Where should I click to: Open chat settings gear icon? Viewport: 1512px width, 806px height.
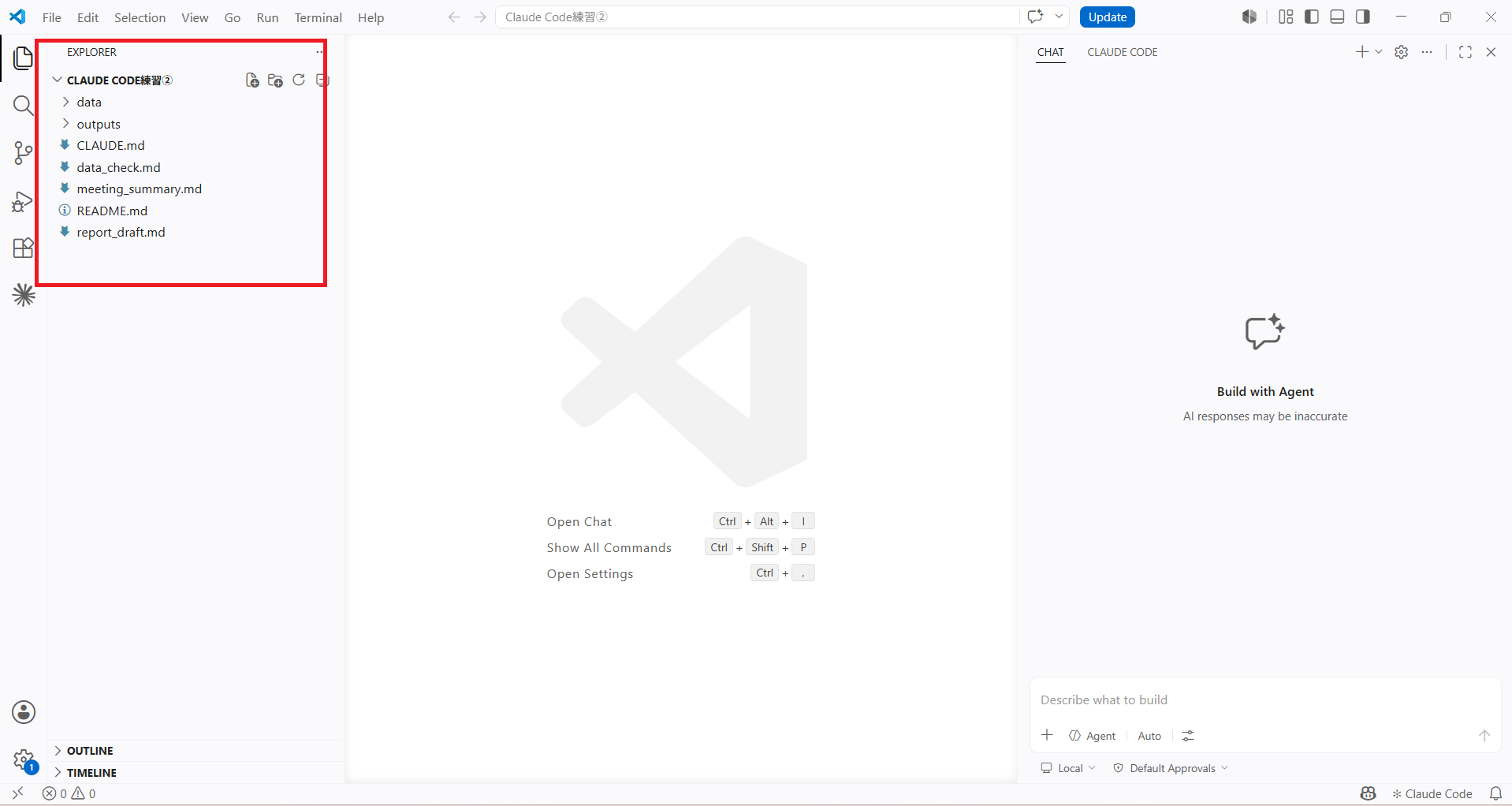pos(1401,52)
